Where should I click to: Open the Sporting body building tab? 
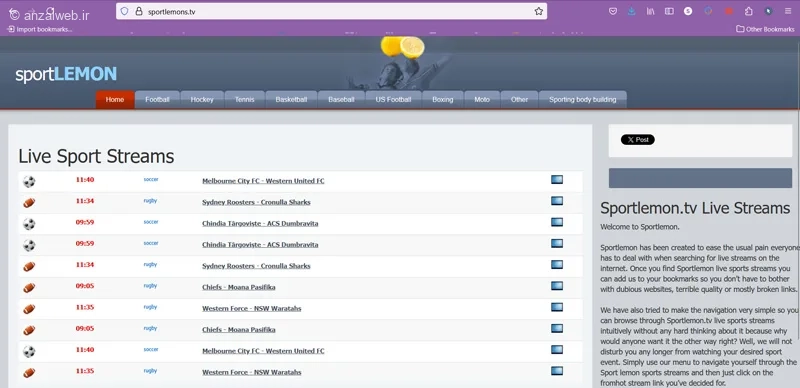coord(583,100)
